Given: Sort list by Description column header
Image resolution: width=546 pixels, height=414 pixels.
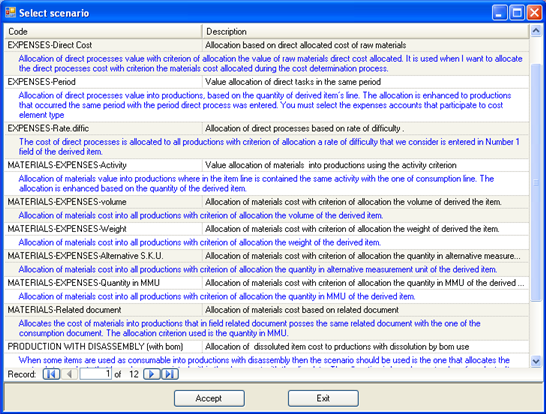Looking at the screenshot, I should 366,31.
